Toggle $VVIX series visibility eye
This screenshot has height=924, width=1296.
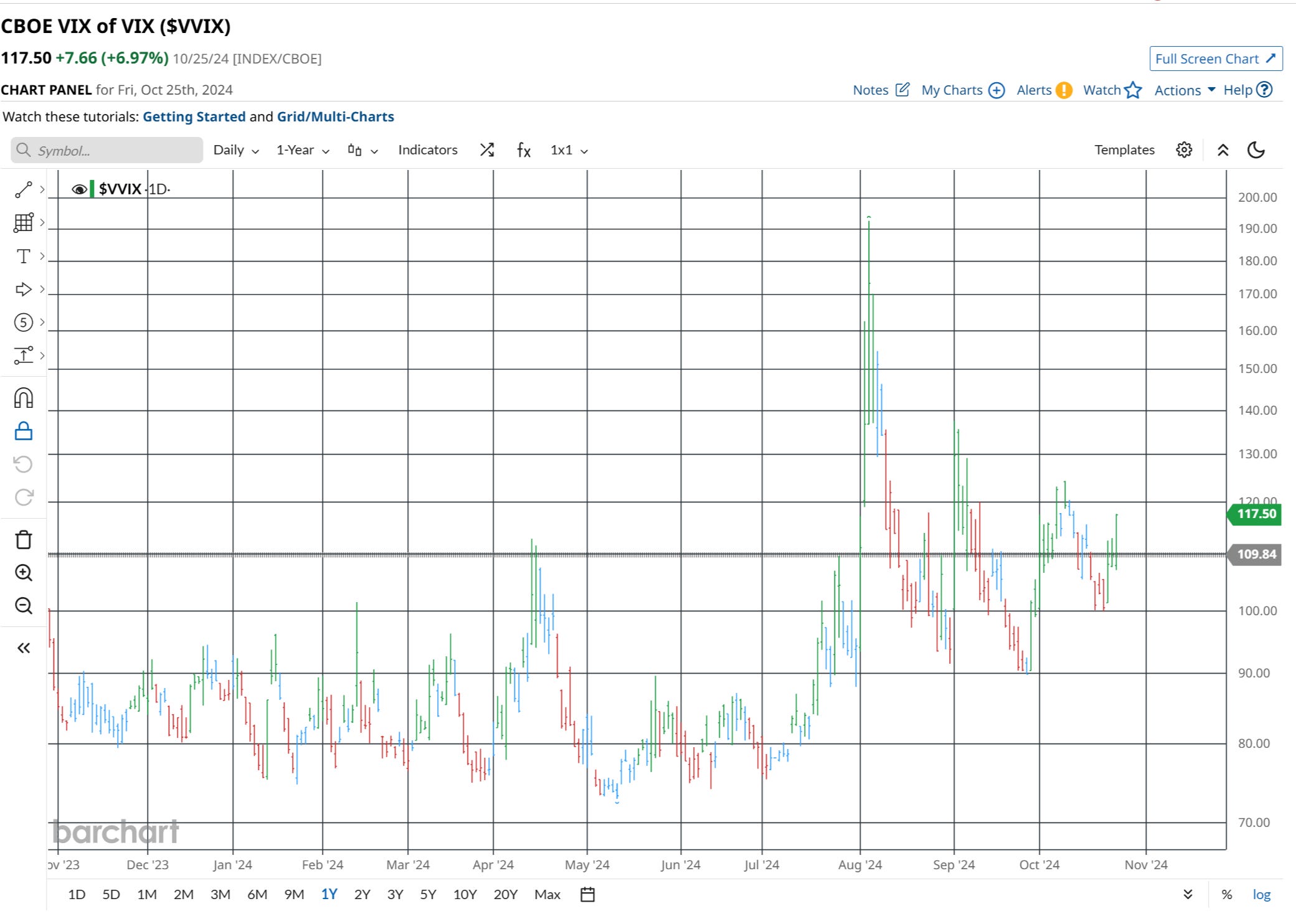click(79, 189)
